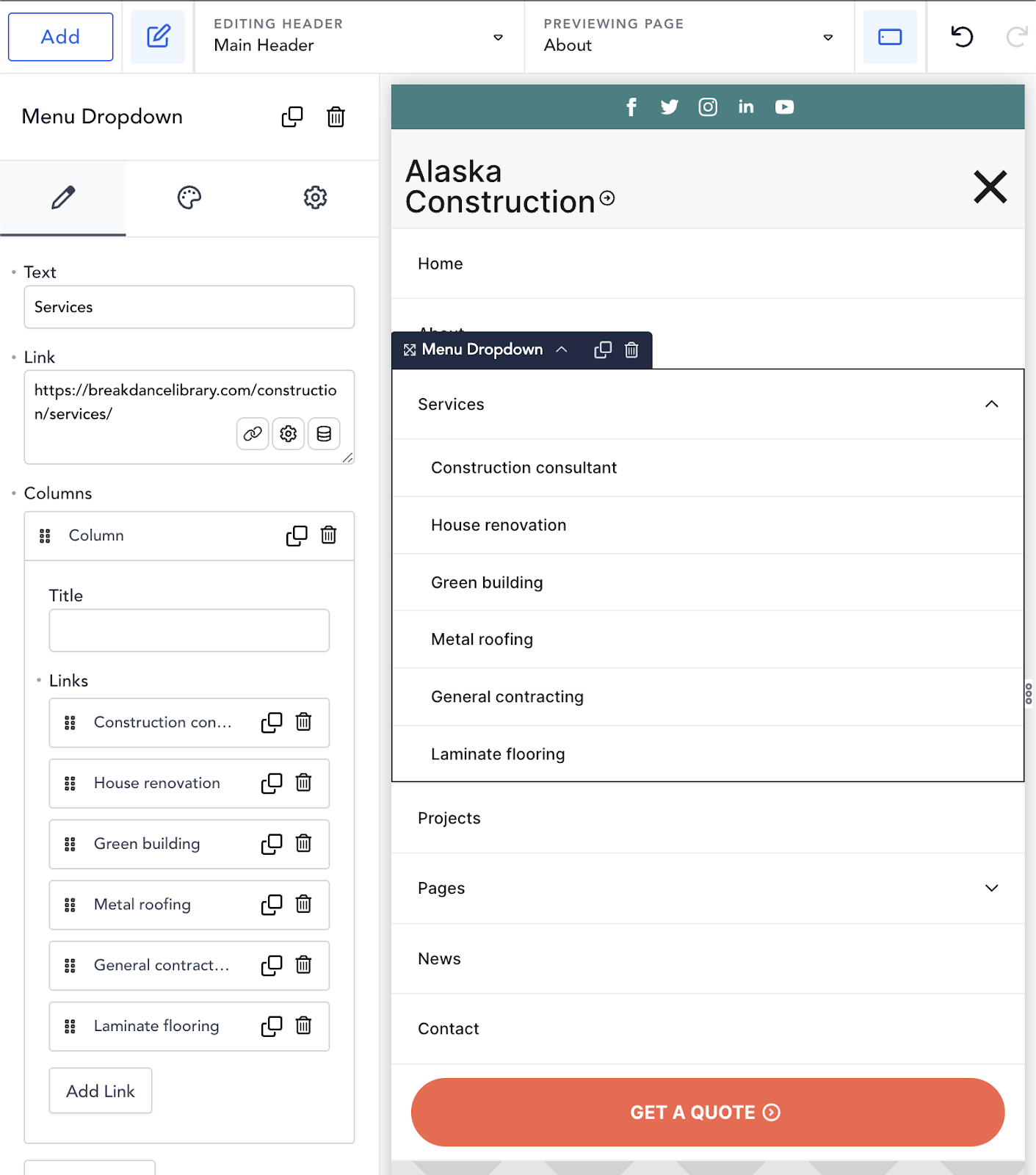1036x1175 pixels.
Task: Open the YouTube social icon in preview
Action: 785,107
